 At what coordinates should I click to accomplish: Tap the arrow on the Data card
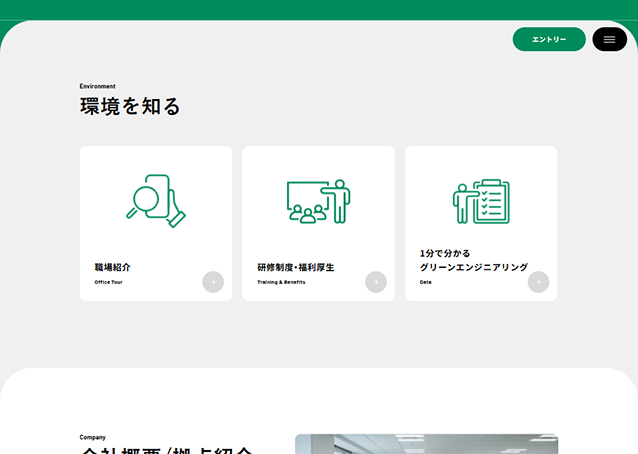click(538, 282)
